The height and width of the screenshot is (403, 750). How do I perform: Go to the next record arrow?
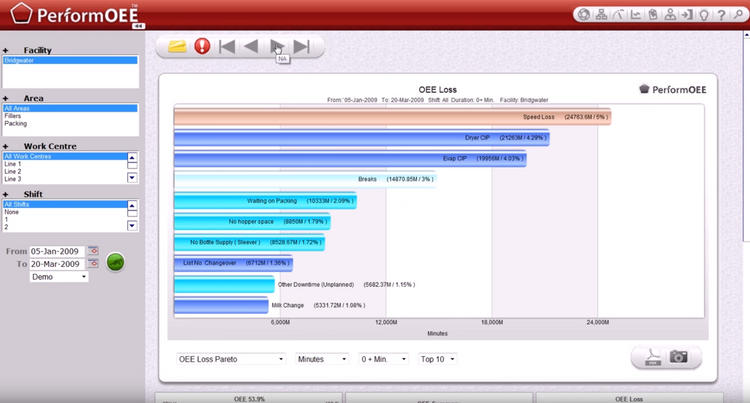pyautogui.click(x=276, y=46)
